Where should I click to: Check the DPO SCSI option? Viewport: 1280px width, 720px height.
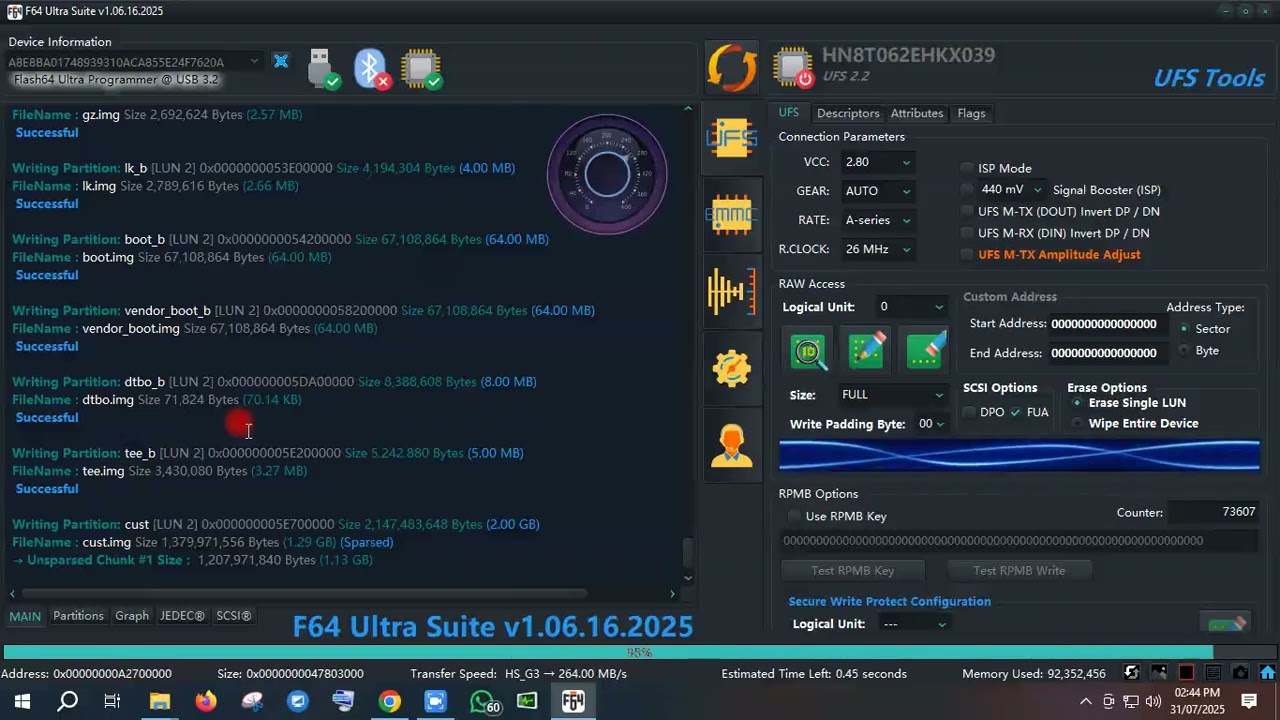[x=969, y=412]
